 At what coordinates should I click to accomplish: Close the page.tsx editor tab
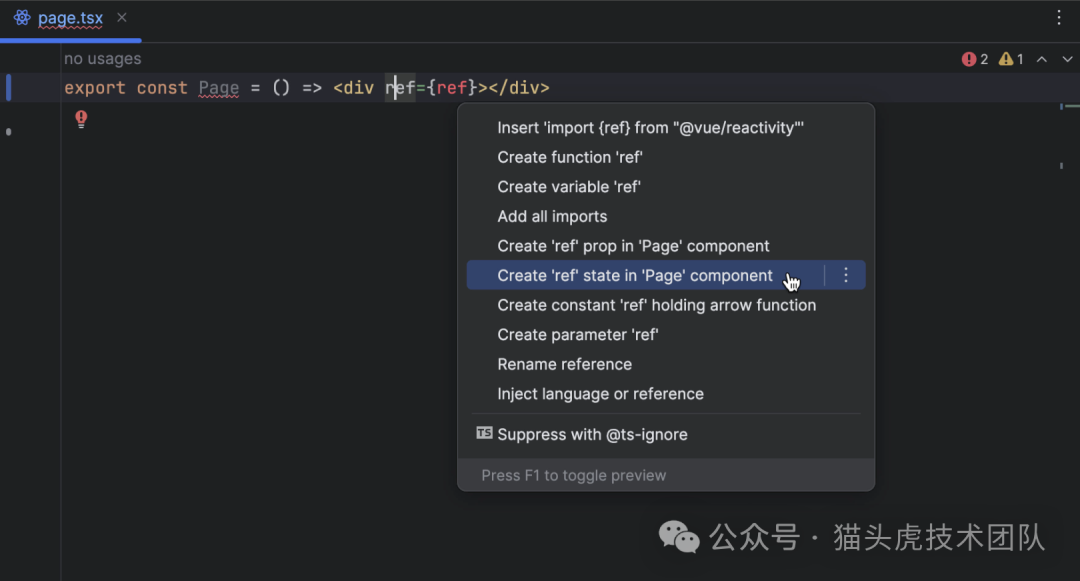[122, 18]
